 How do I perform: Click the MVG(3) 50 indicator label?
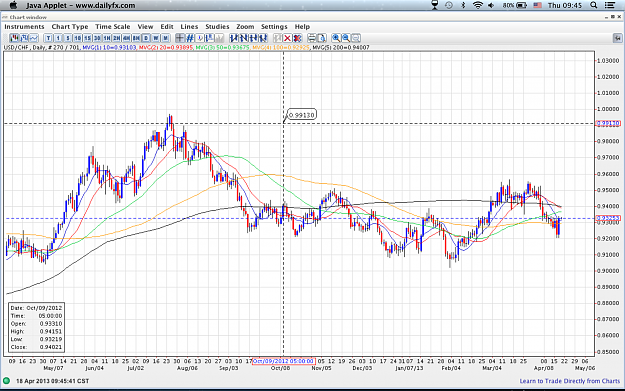223,47
